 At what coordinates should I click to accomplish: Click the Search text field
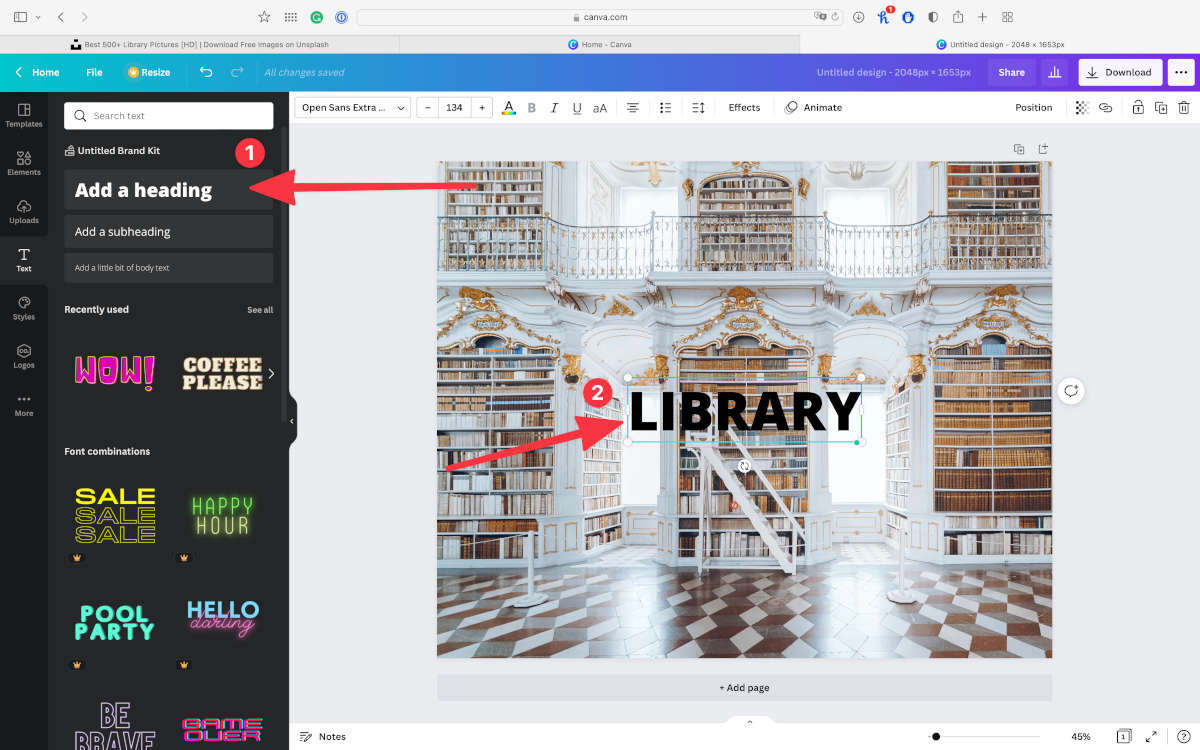[168, 115]
